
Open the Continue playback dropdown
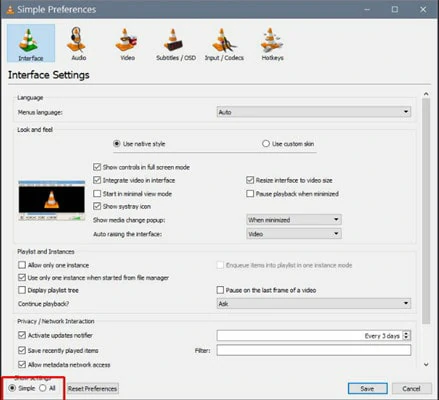point(314,303)
